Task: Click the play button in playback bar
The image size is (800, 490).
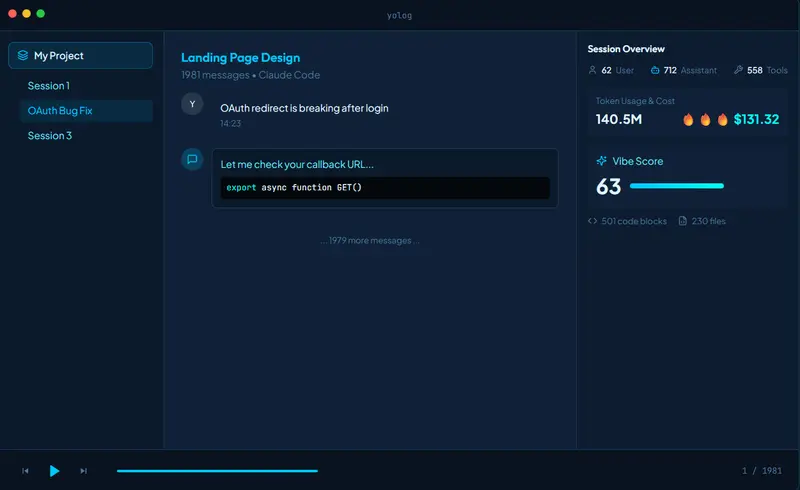Action: (x=55, y=470)
